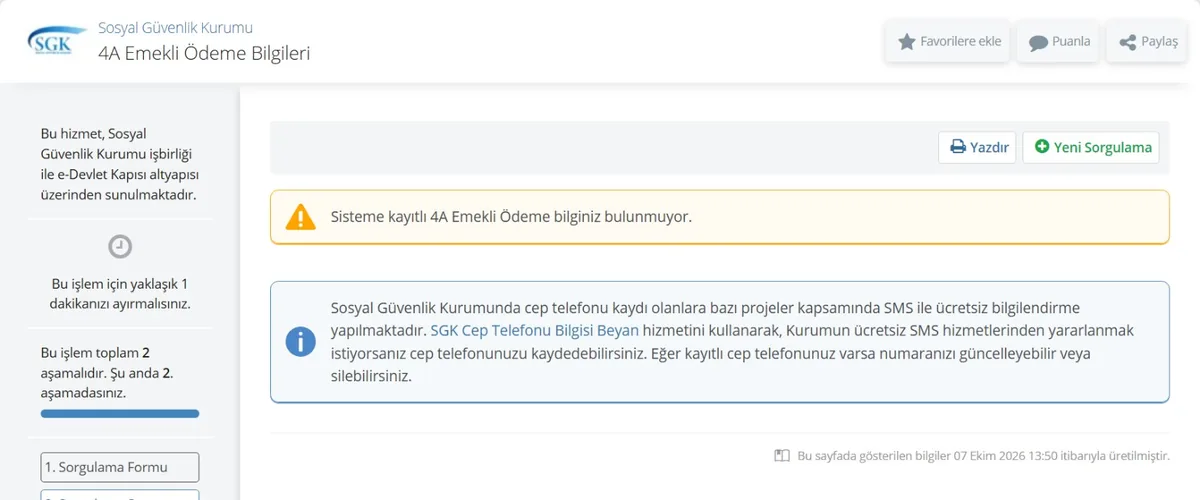1200x500 pixels.
Task: Print page with Yazdır button
Action: point(977,147)
